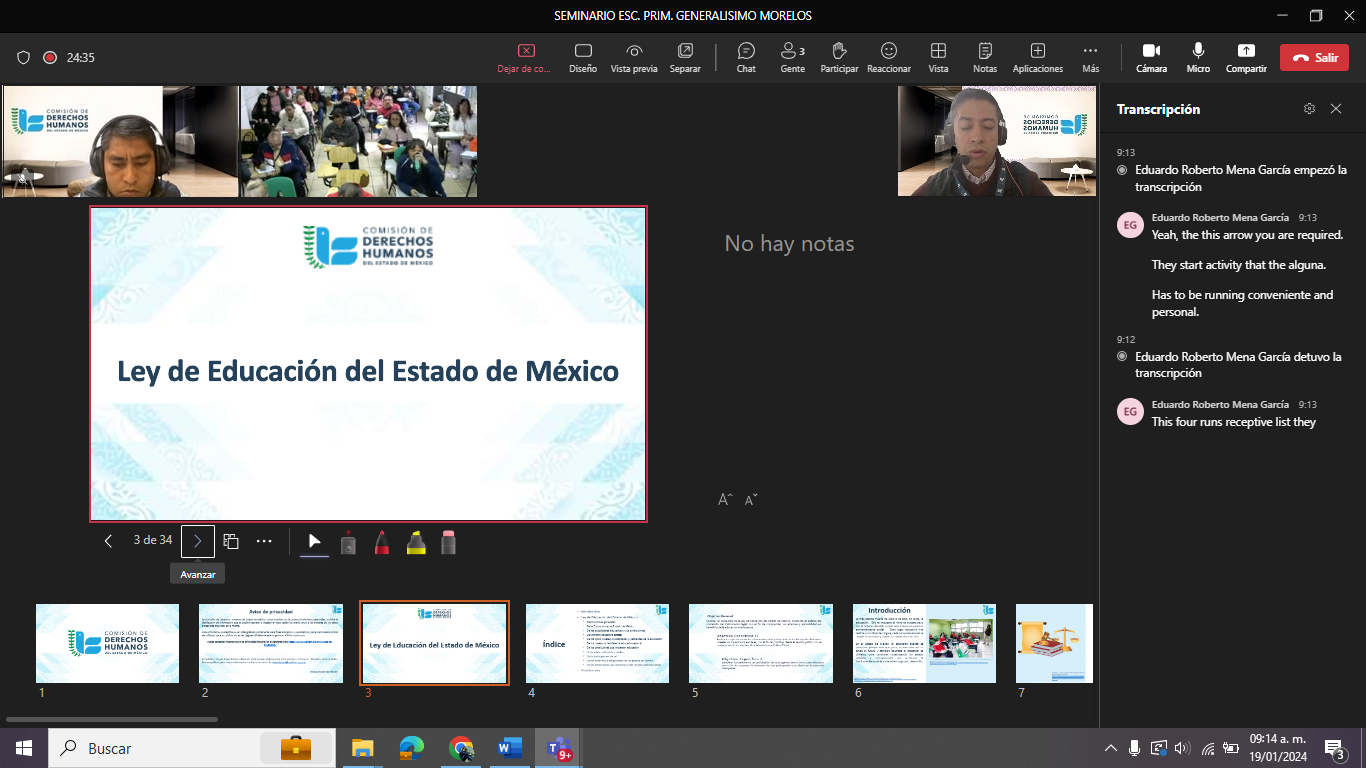This screenshot has height=768, width=1366.
Task: Select the yellow highlighter tool
Action: point(416,542)
